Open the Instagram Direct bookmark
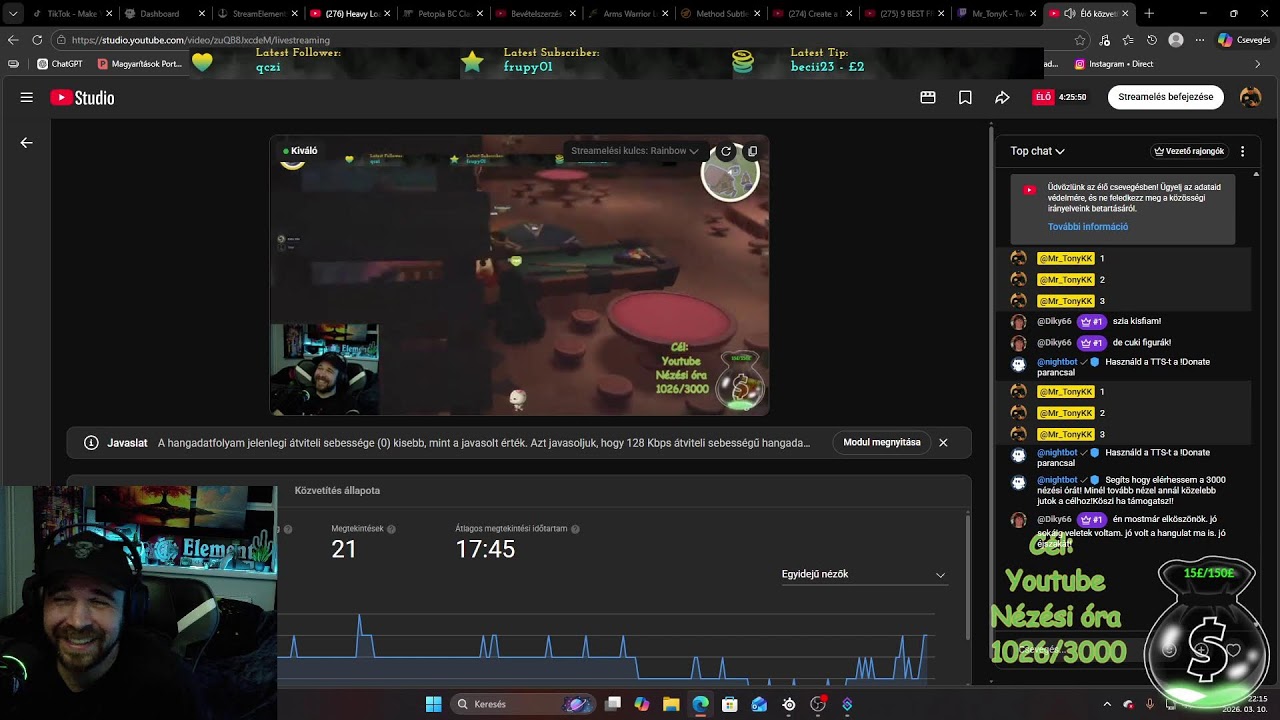1280x720 pixels. tap(1114, 64)
